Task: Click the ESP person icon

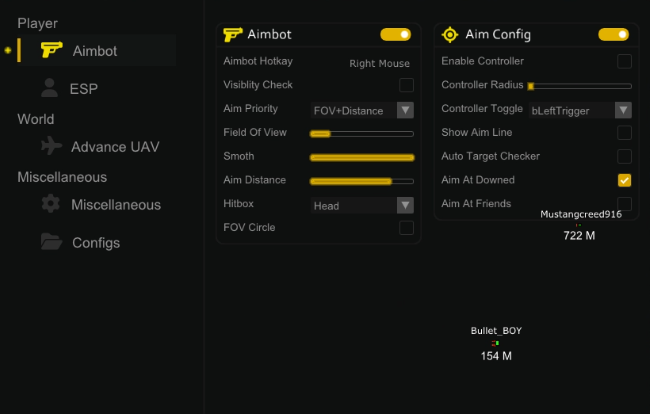Action: pyautogui.click(x=50, y=88)
